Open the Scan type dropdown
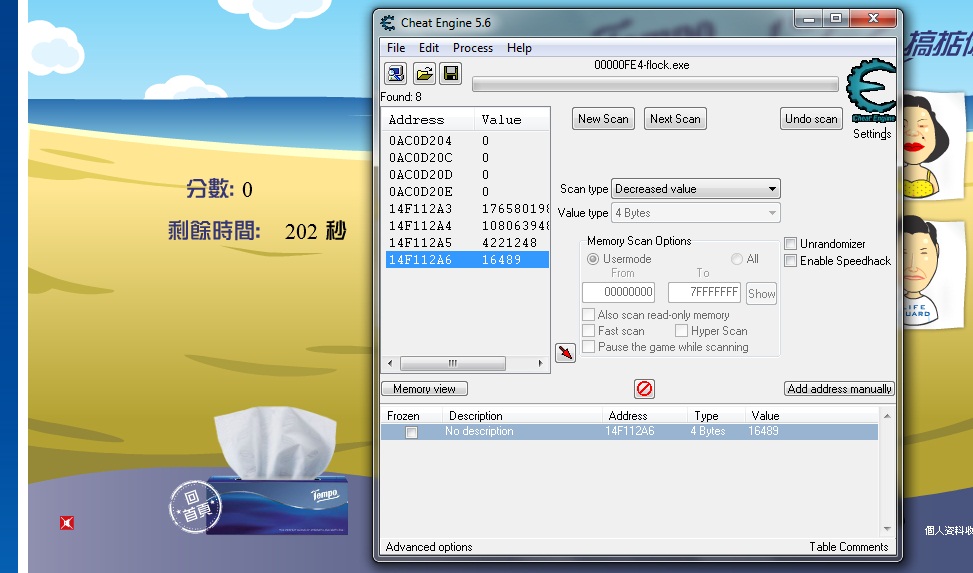The width and height of the screenshot is (973, 573). (696, 189)
